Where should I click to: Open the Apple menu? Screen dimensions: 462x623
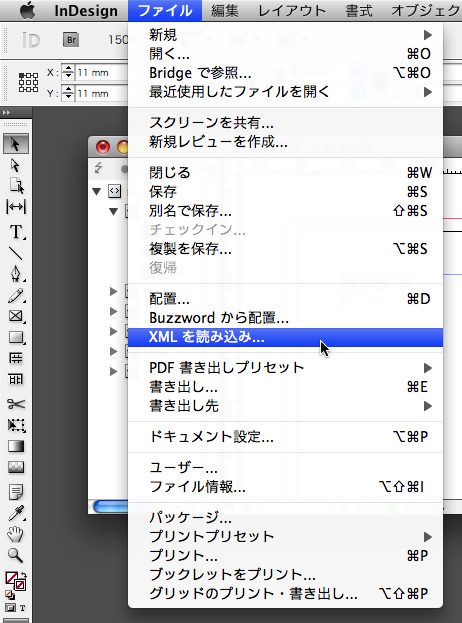(27, 10)
